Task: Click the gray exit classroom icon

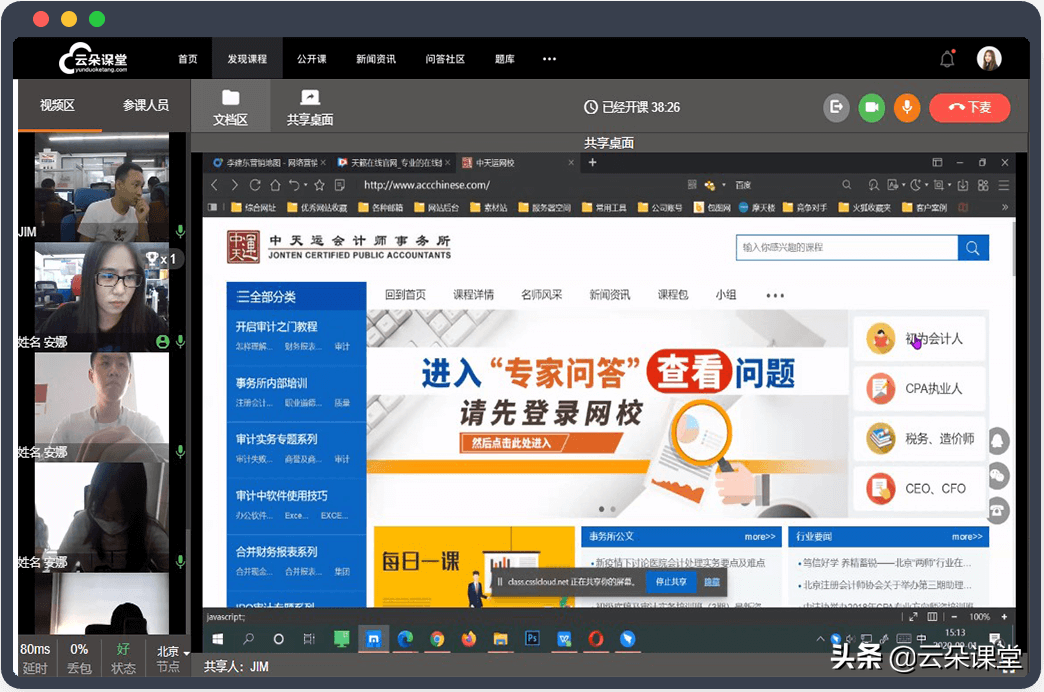Action: click(x=836, y=107)
